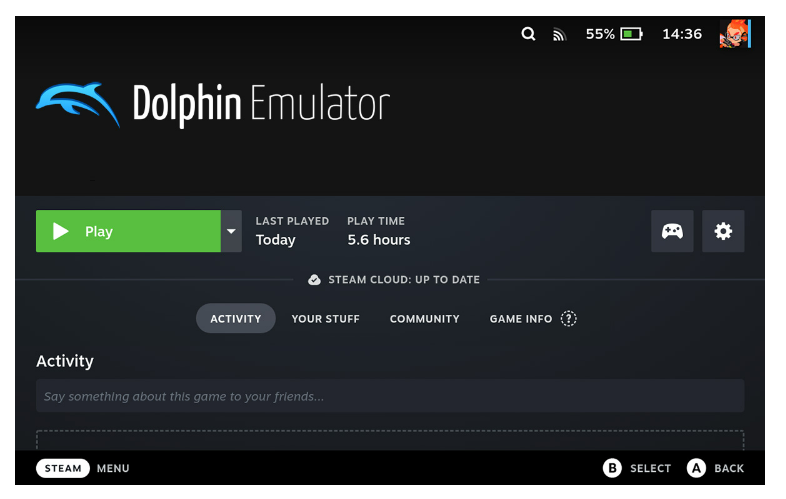This screenshot has height=499, width=786.
Task: Switch to Game Info tab
Action: point(521,319)
